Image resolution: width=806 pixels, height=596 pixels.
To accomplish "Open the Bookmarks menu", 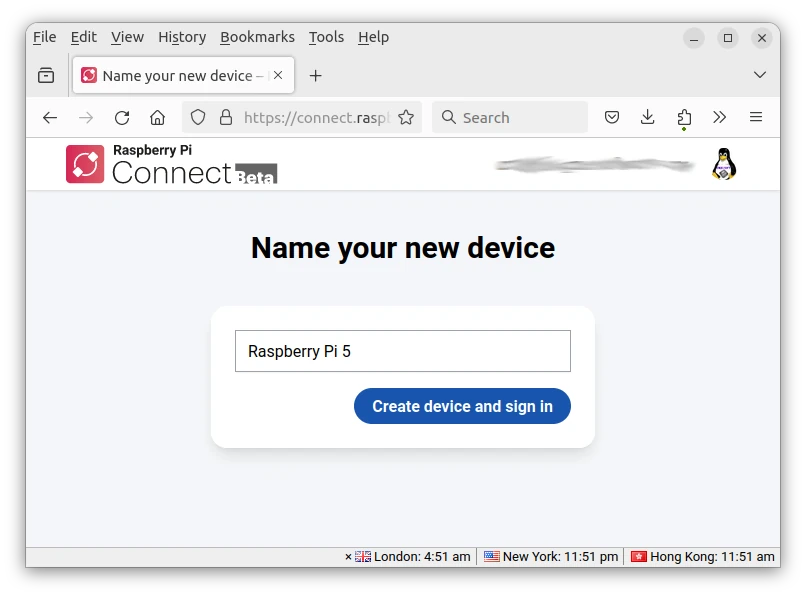I will pos(257,37).
